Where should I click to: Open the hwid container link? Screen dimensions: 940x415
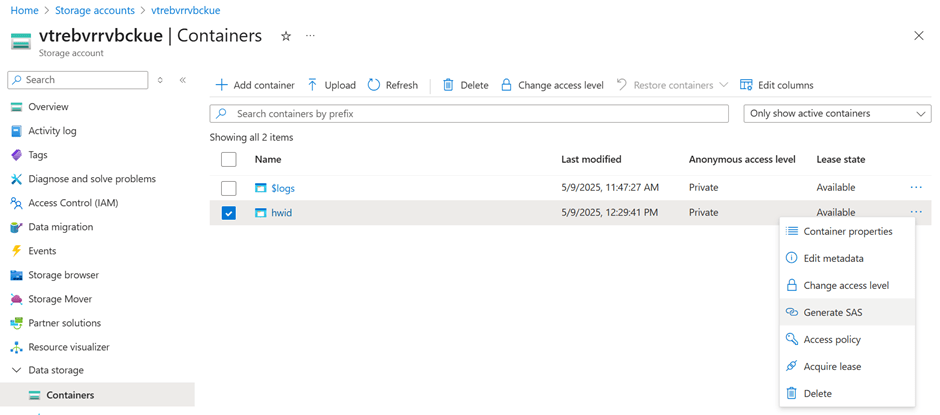281,213
